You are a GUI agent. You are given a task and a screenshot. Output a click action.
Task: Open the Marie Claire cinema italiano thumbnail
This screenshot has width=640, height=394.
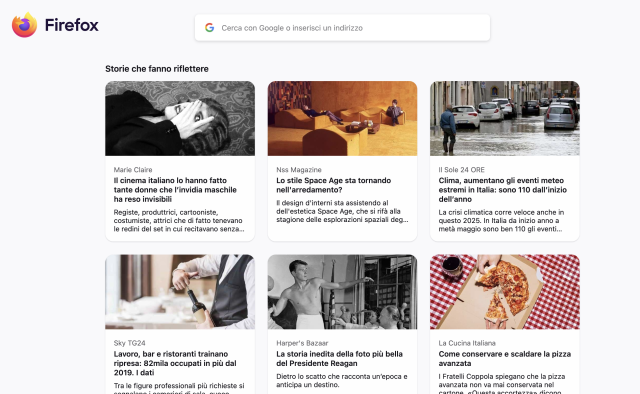point(180,118)
